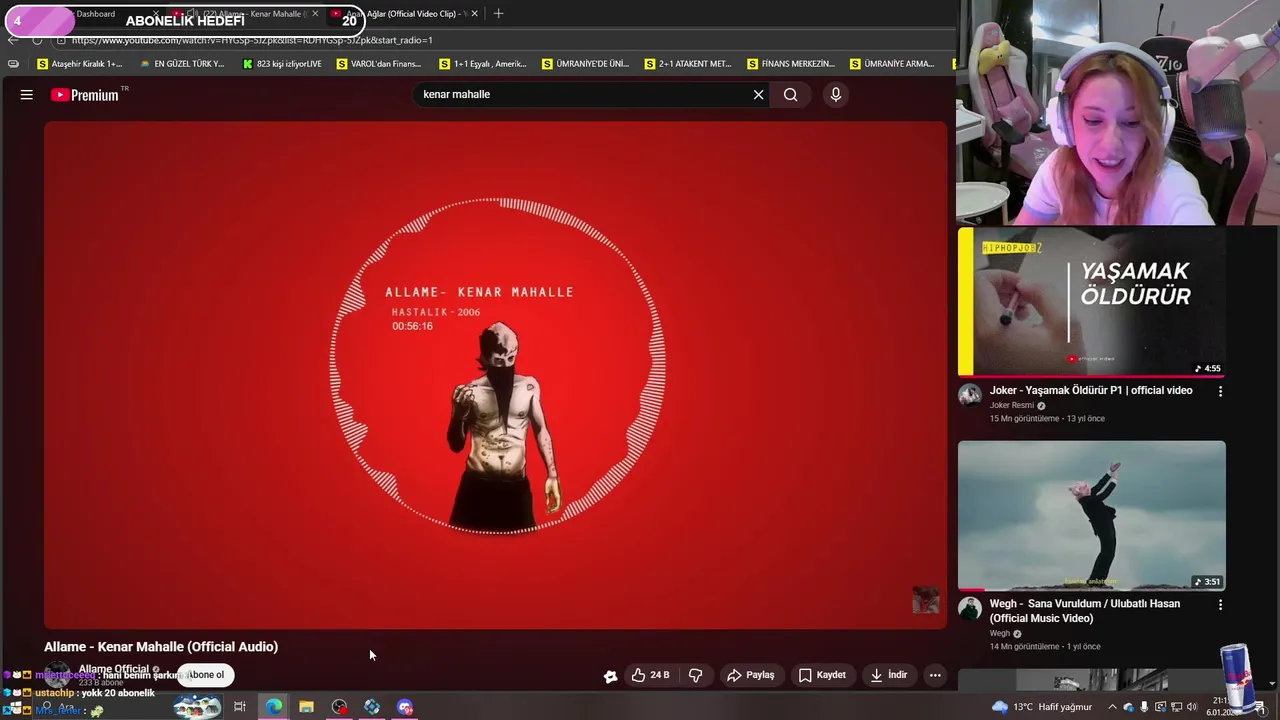
Task: Open Wegh Sana Vuruldum video thumbnail
Action: pos(1091,515)
